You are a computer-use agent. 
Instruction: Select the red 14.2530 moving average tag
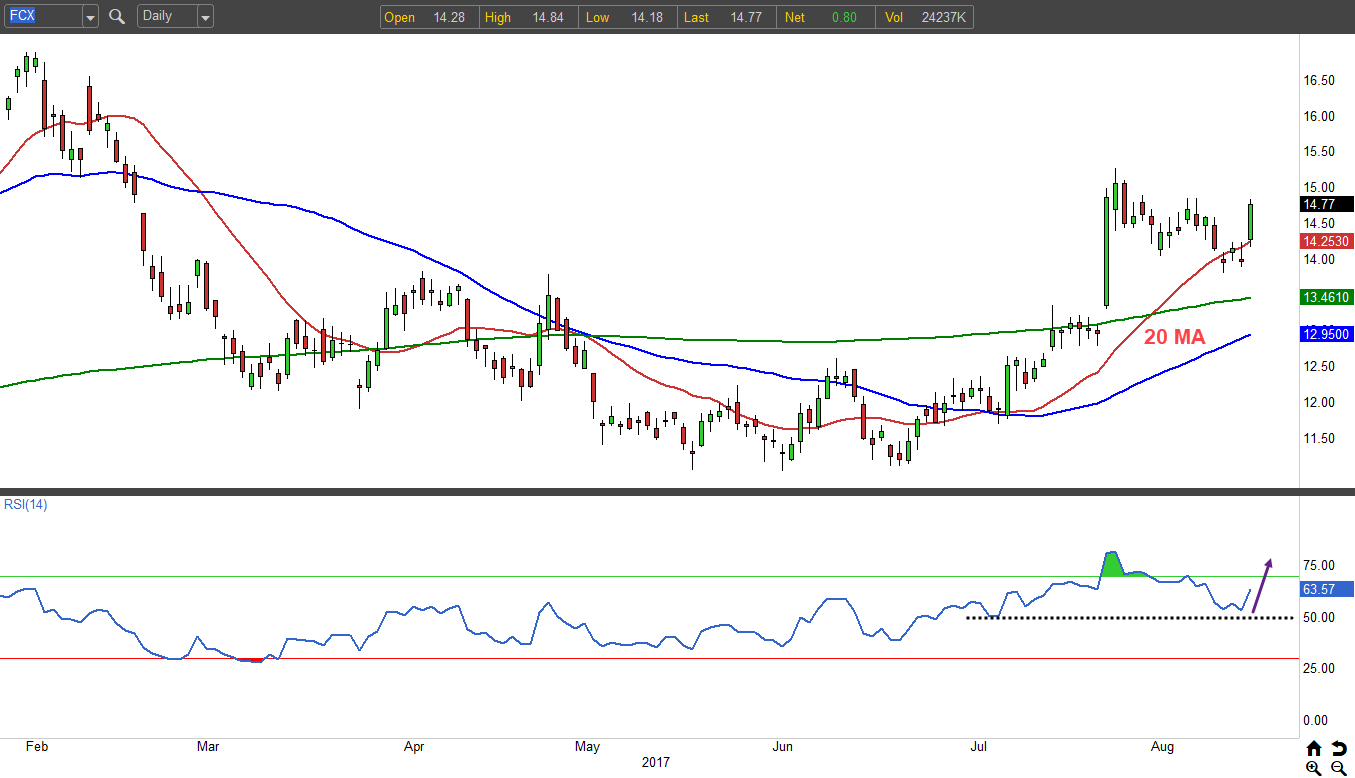[1325, 241]
